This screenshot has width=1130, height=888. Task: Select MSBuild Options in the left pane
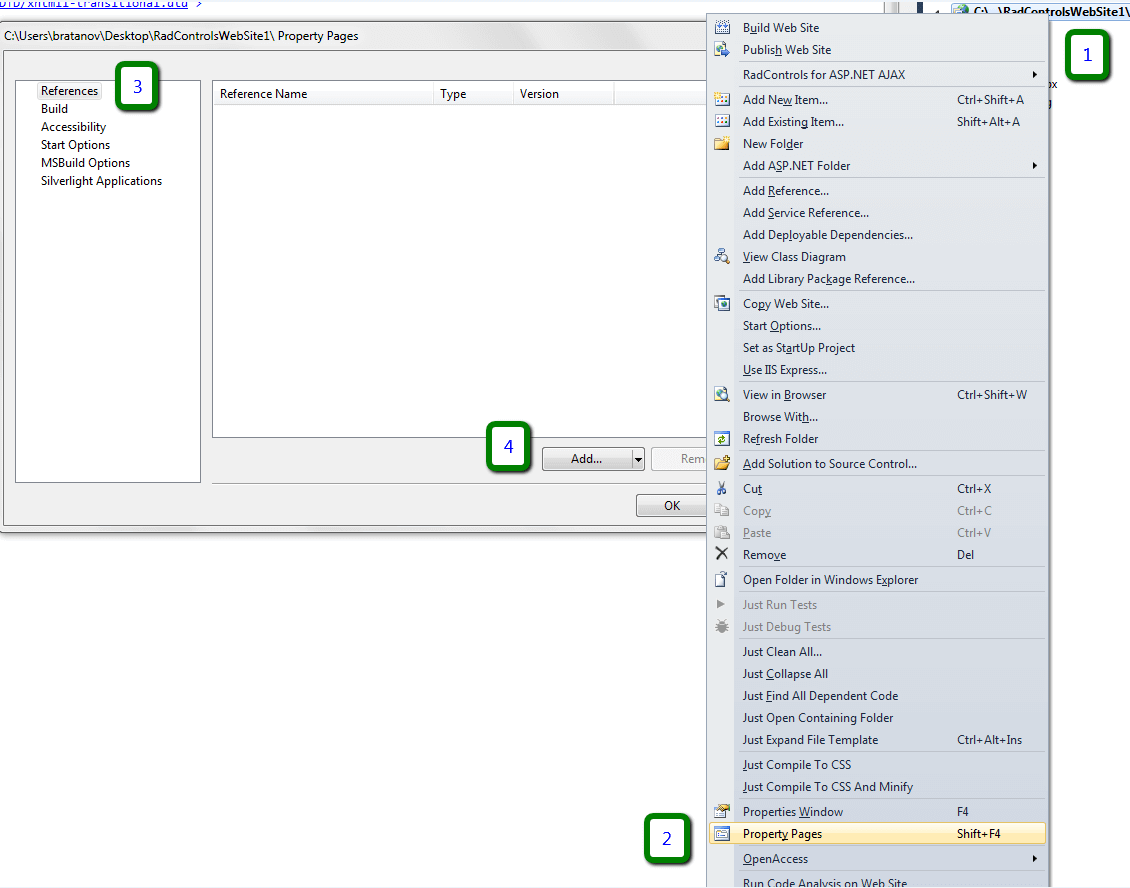[85, 163]
